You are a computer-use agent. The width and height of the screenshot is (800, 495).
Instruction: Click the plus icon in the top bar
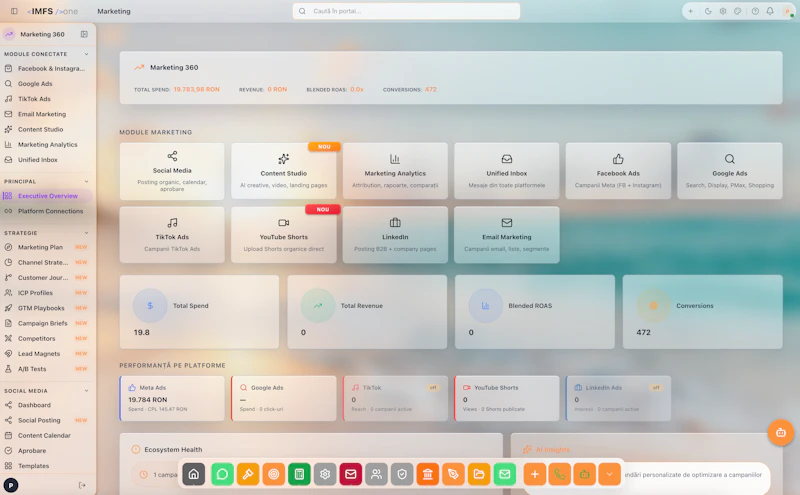690,11
